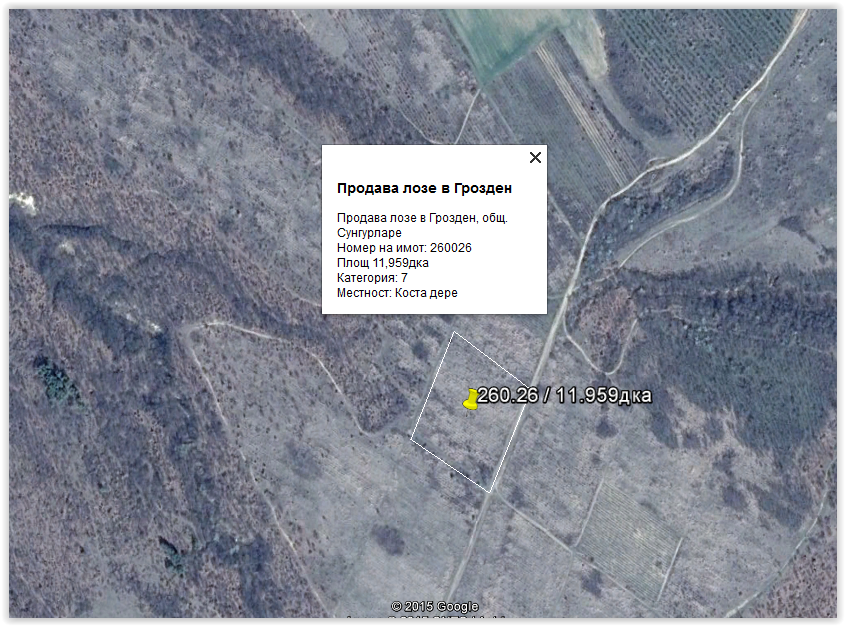Click the yellow pushpin placemark
Screen dimensions: 845x626
pos(471,399)
